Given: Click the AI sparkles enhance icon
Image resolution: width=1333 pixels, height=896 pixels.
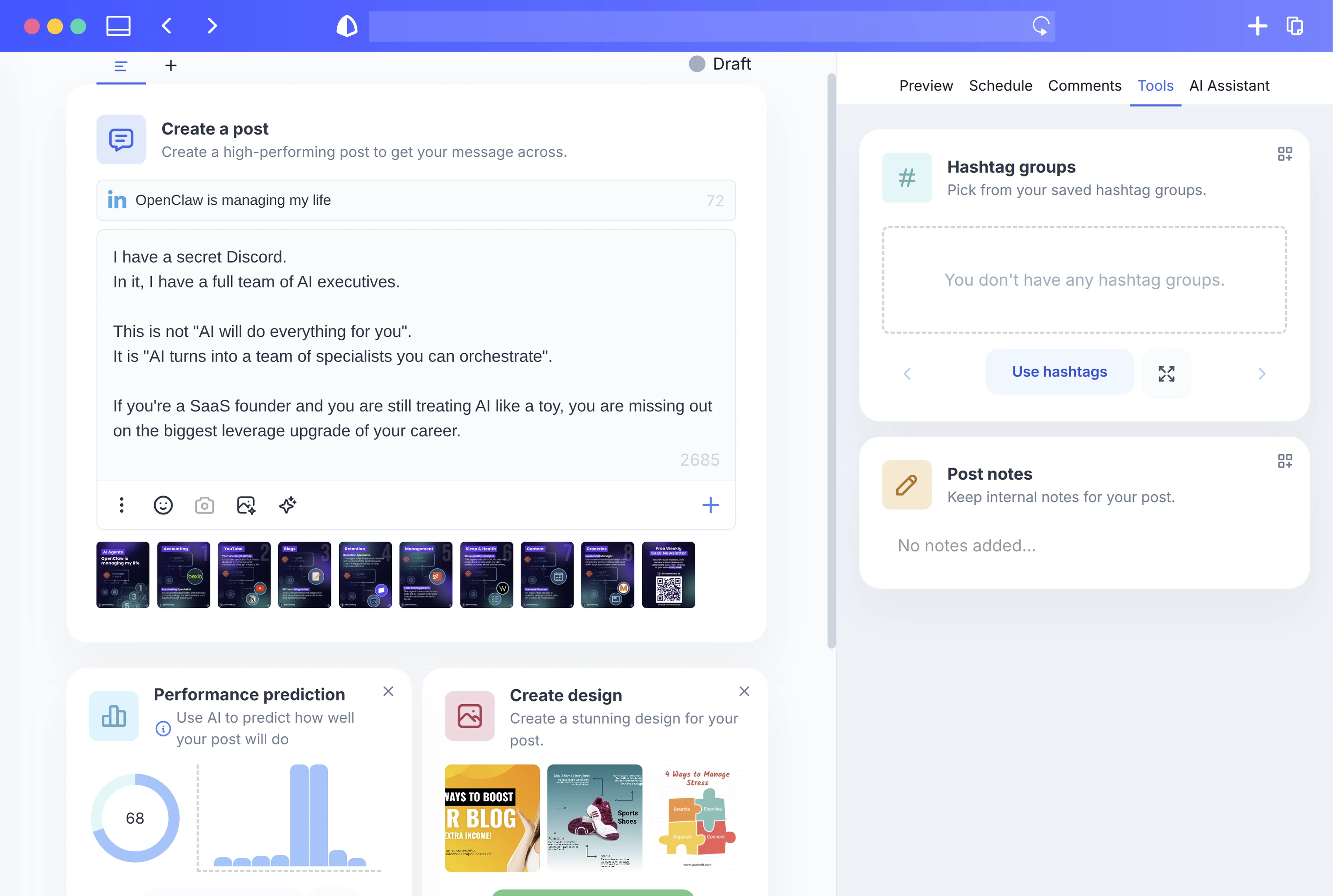Looking at the screenshot, I should (287, 505).
